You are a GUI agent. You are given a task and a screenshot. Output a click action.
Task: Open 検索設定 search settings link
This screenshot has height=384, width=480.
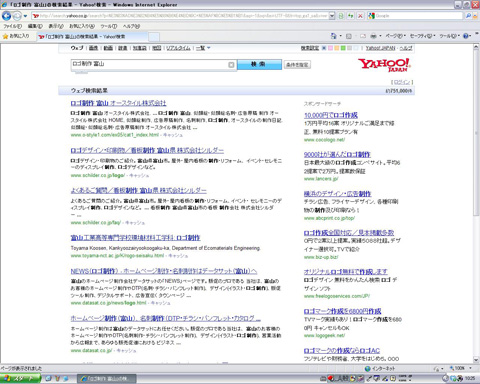(x=310, y=48)
